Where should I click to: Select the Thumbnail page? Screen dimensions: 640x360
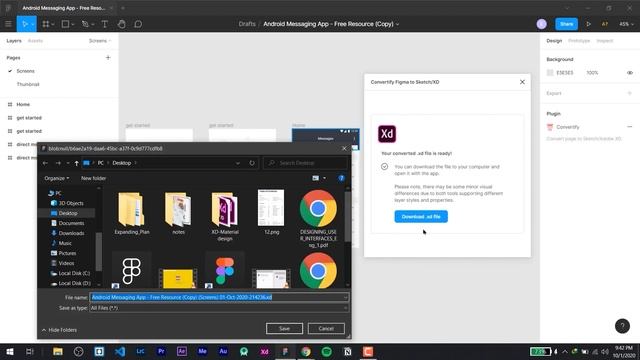click(28, 84)
